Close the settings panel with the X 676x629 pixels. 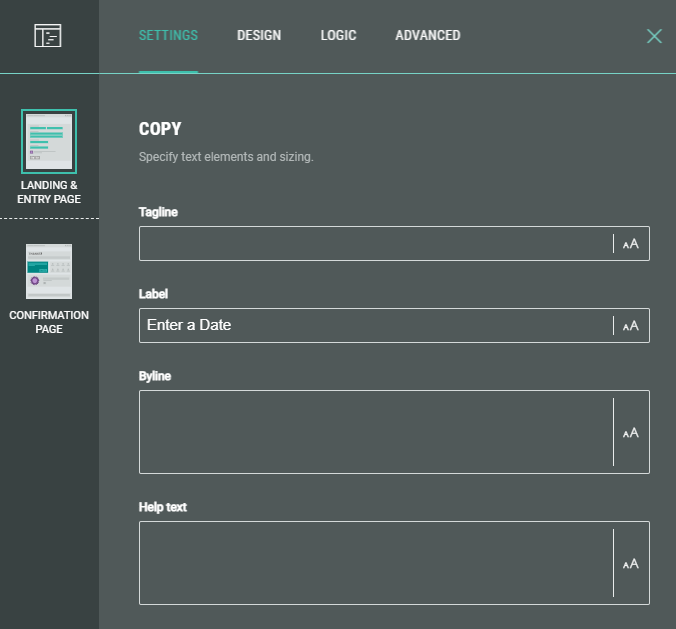[x=654, y=36]
